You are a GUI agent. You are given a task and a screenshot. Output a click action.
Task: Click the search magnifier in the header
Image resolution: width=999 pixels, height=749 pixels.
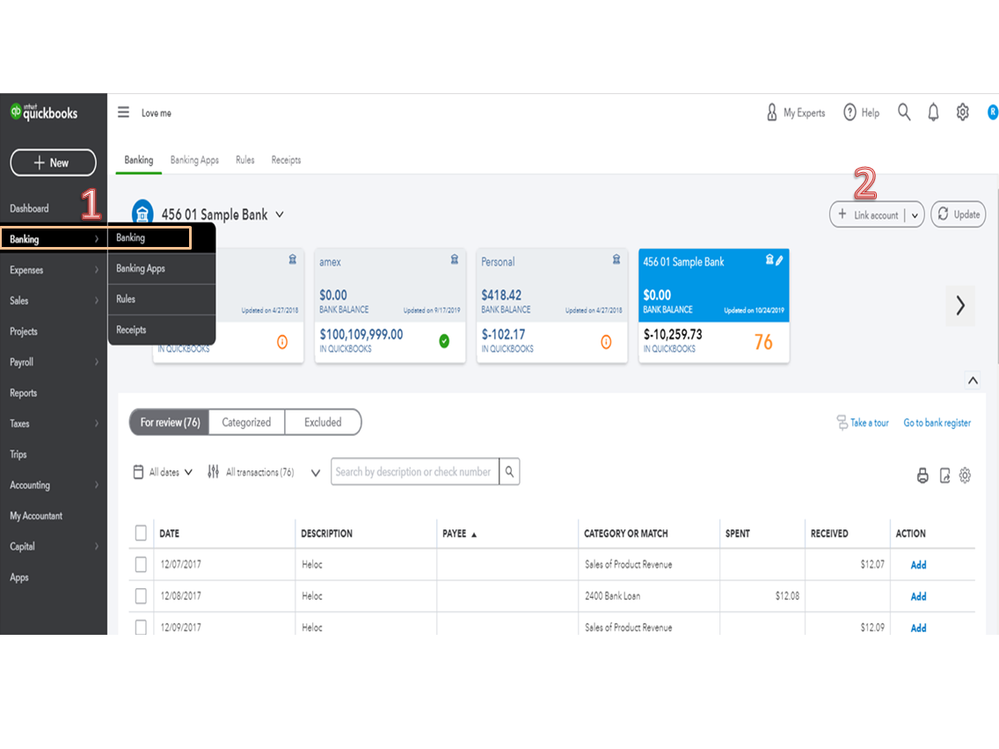[x=903, y=112]
